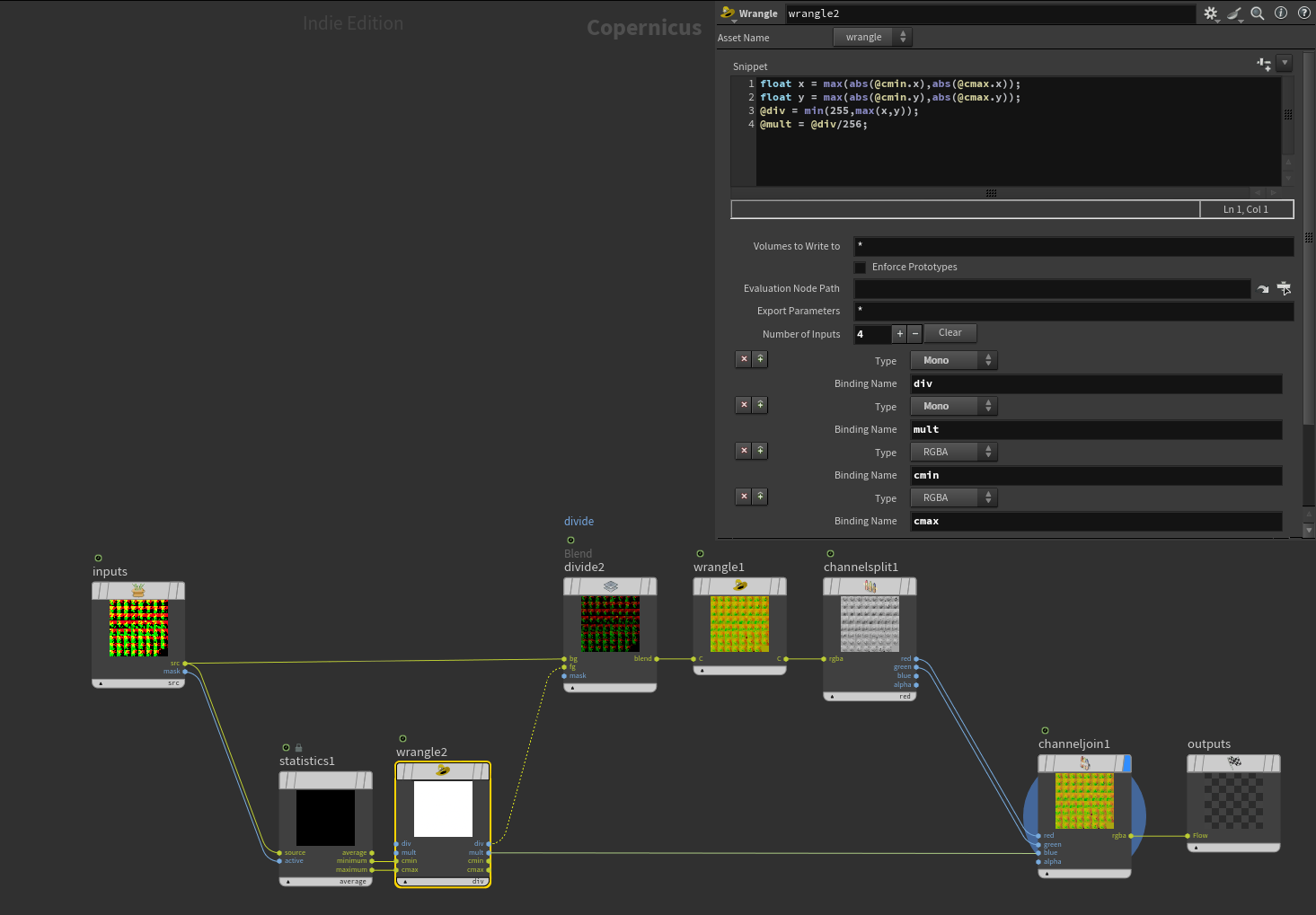Collapse the inputs node footer arrow
Image resolution: width=1316 pixels, height=915 pixels.
click(x=101, y=683)
